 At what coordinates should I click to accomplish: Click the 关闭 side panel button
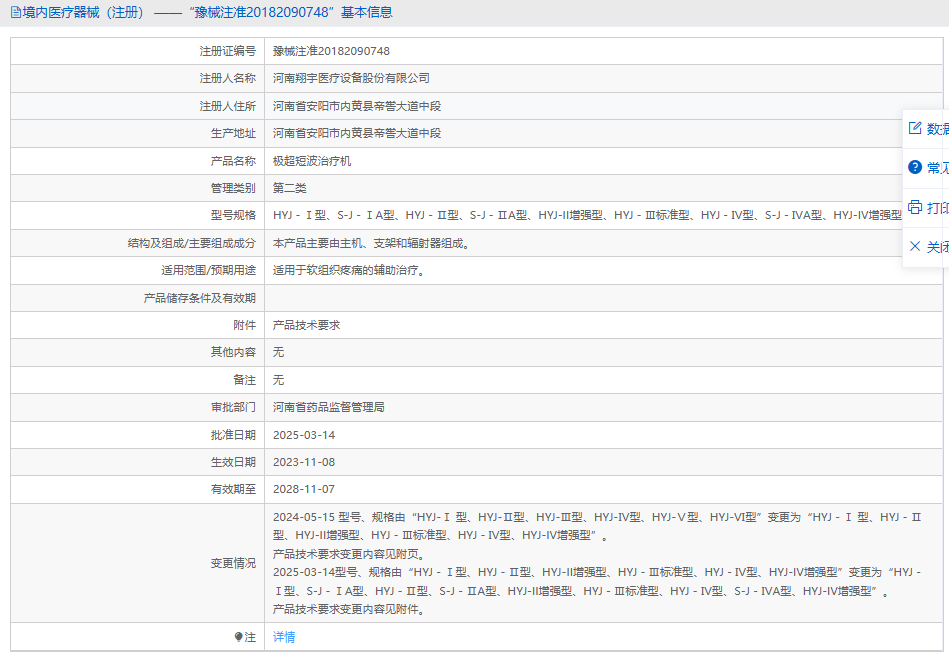(x=926, y=247)
